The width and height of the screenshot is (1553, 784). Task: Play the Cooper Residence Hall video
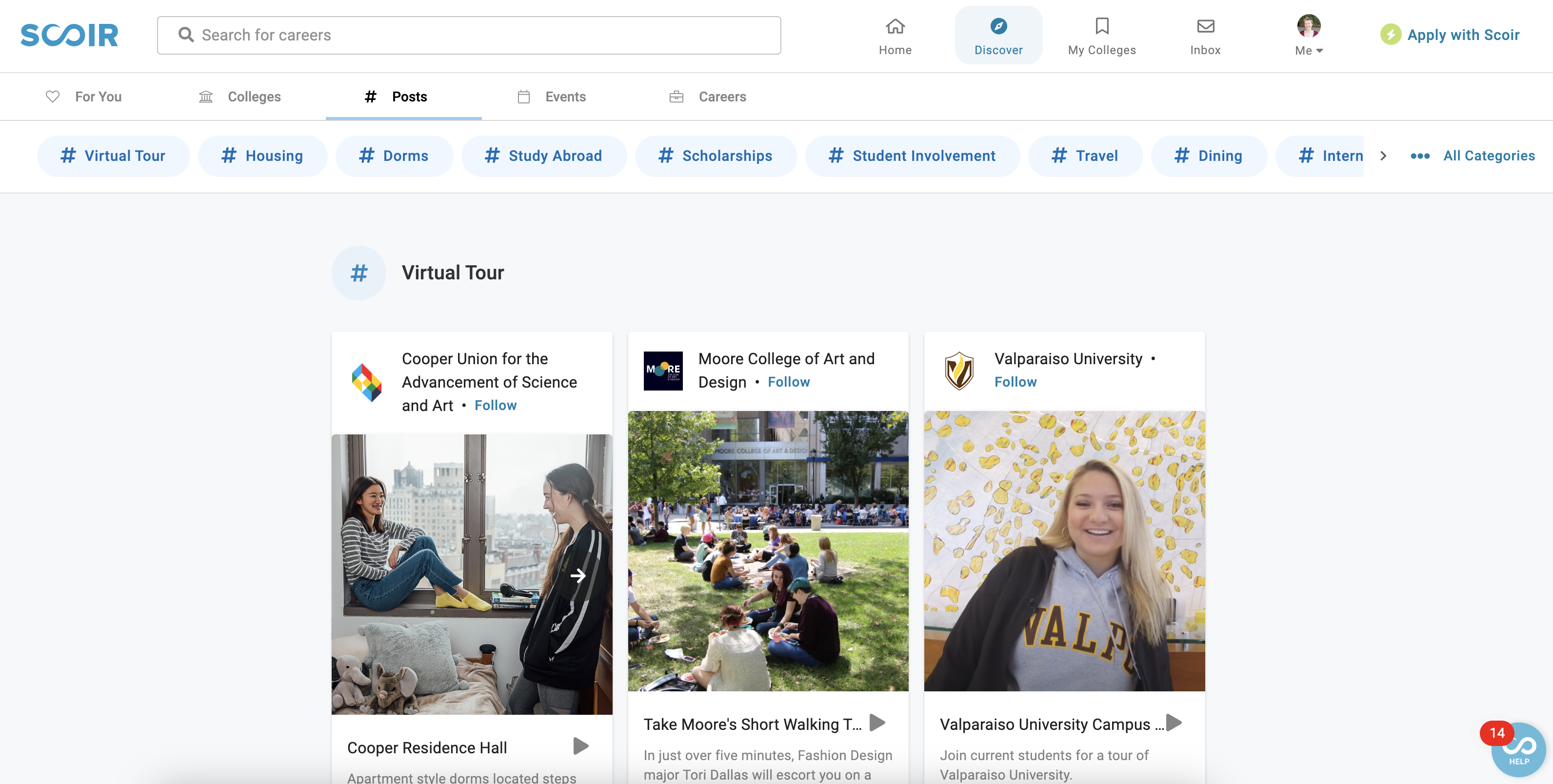pos(580,746)
